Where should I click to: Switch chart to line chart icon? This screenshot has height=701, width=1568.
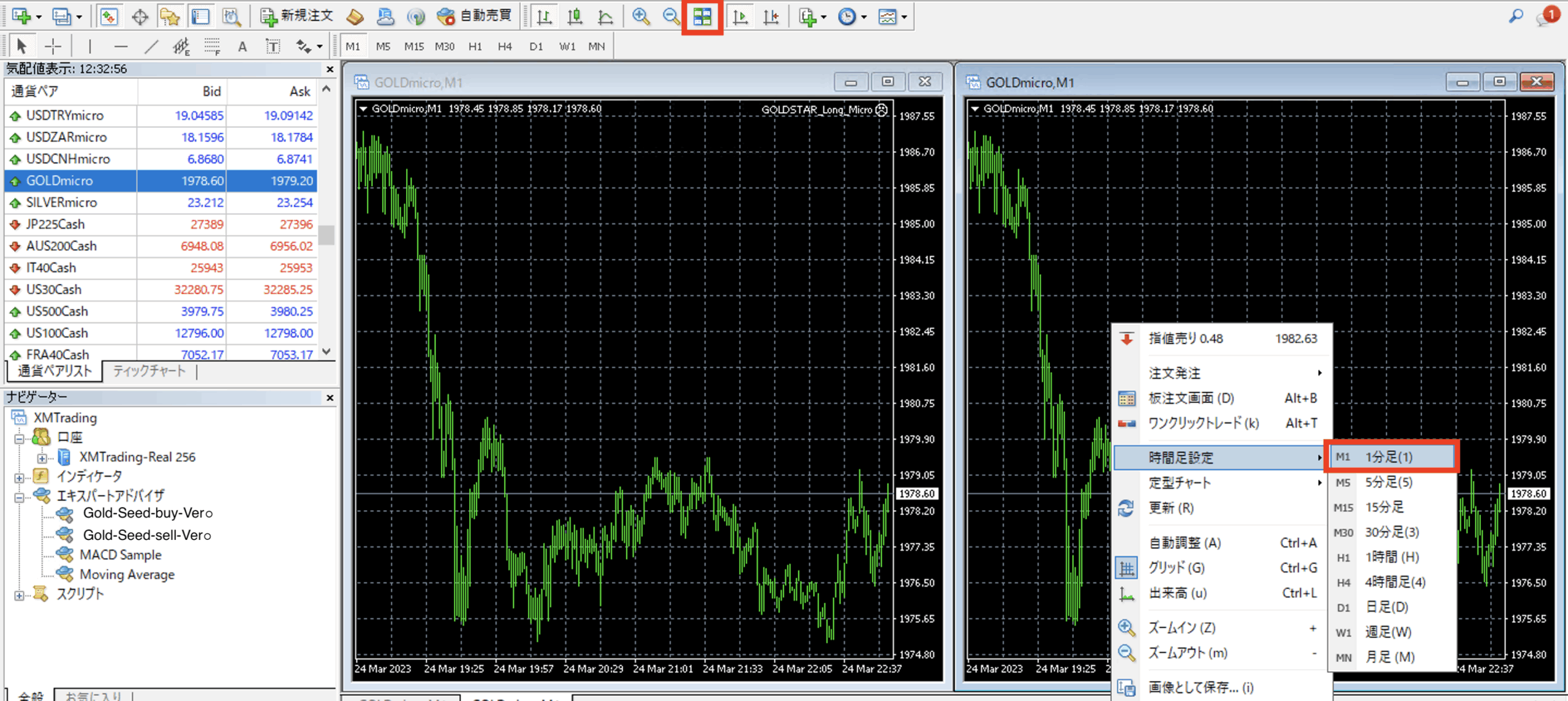pyautogui.click(x=605, y=17)
